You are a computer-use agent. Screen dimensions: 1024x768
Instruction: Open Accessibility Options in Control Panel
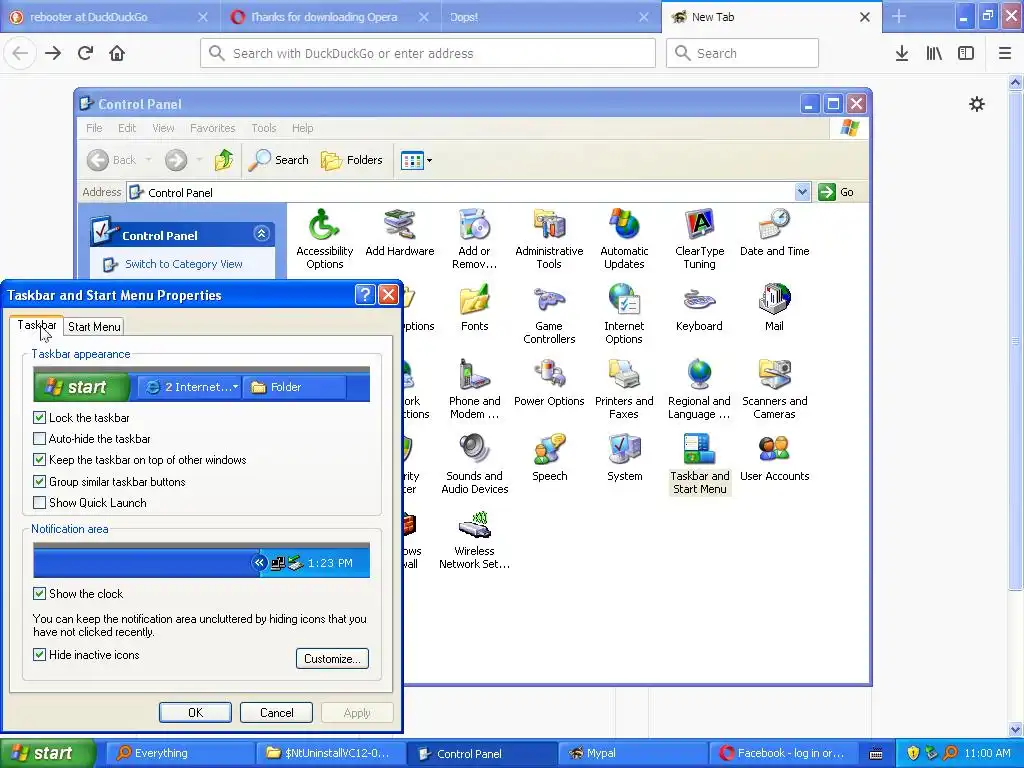click(x=325, y=238)
